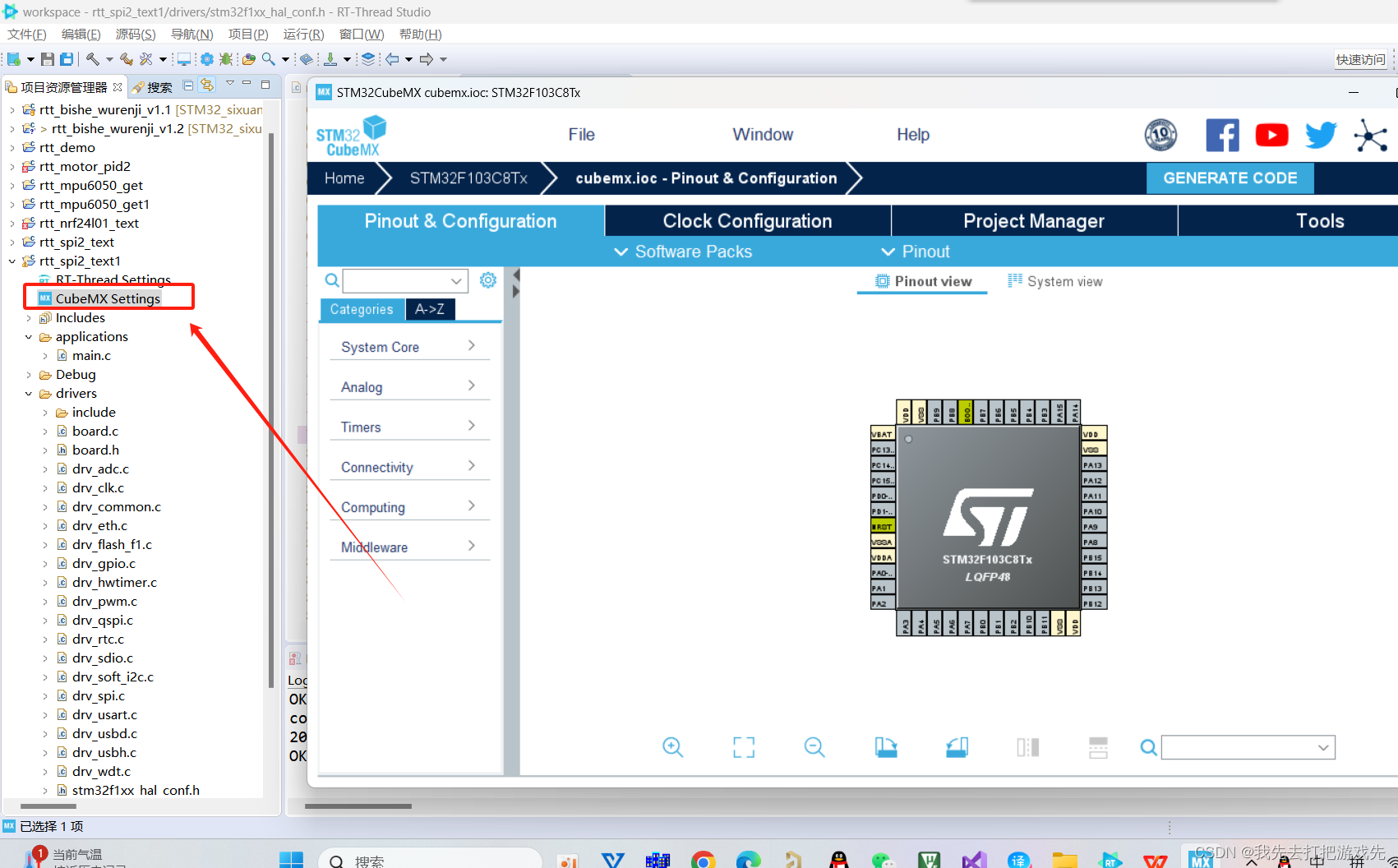This screenshot has height=868, width=1398.
Task: Open the 文件(F) menu
Action: pos(27,34)
